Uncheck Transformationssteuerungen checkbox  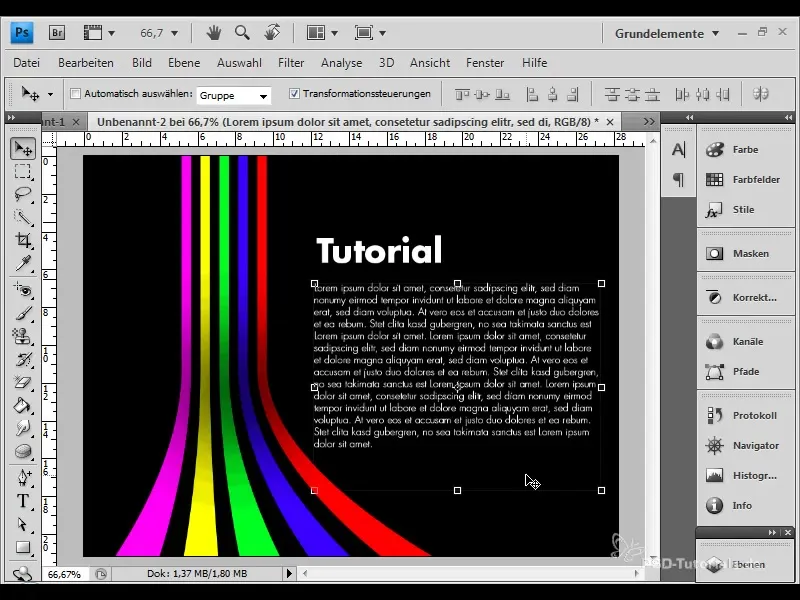(294, 93)
